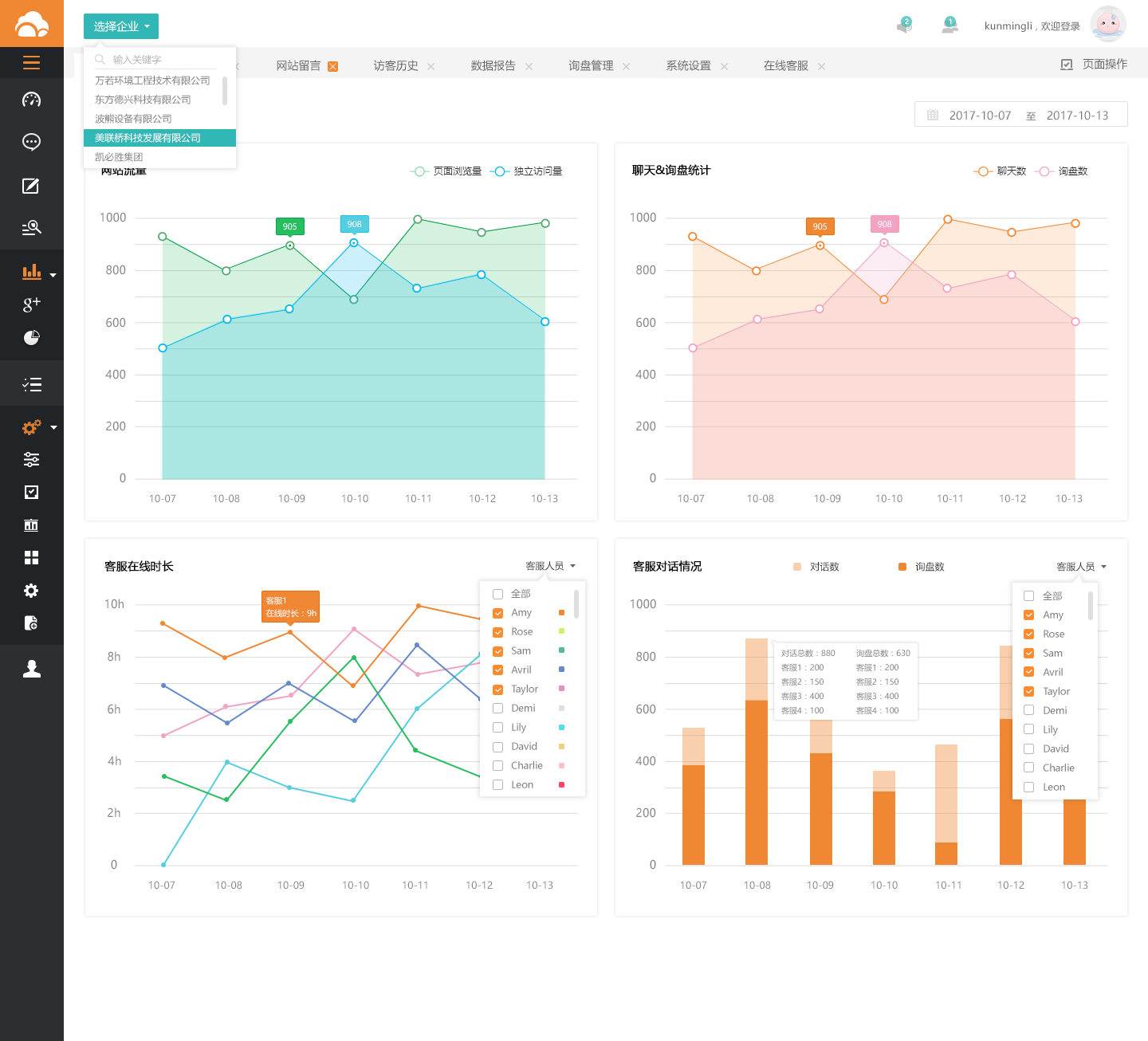Screen dimensions: 1148x1041
Task: Click the company keyword search field
Action: coord(155,60)
